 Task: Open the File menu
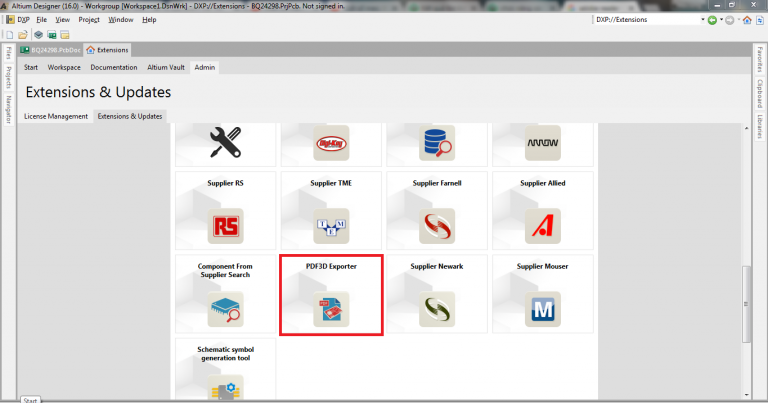click(42, 20)
